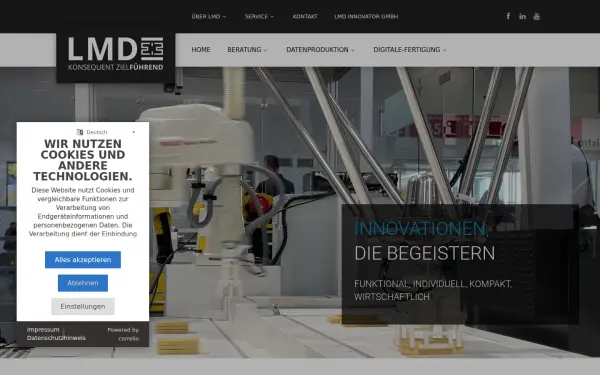The image size is (600, 375).
Task: Click the Funktional, Individuell, Kompakt tagline
Action: click(433, 290)
